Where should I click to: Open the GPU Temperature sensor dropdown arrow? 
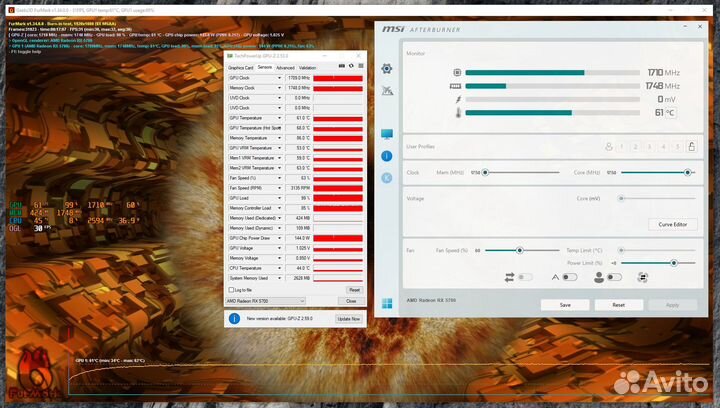279,118
